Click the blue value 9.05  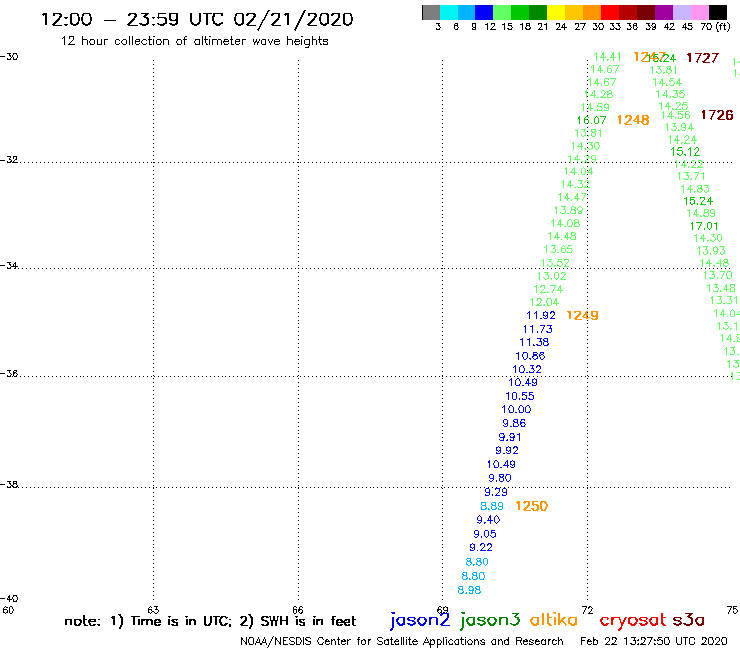[485, 534]
